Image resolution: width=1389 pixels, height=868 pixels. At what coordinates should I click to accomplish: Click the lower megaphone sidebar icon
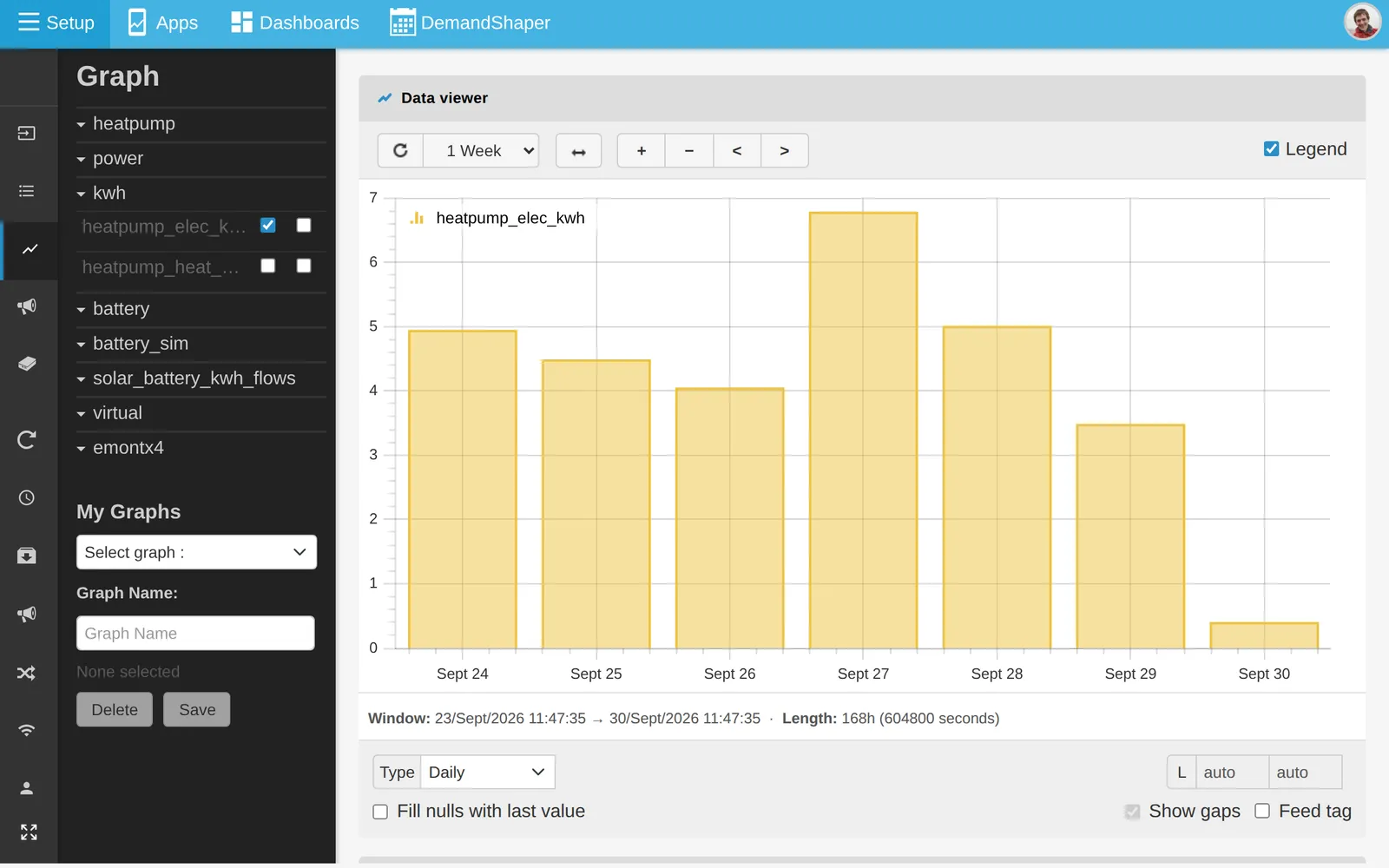27,614
